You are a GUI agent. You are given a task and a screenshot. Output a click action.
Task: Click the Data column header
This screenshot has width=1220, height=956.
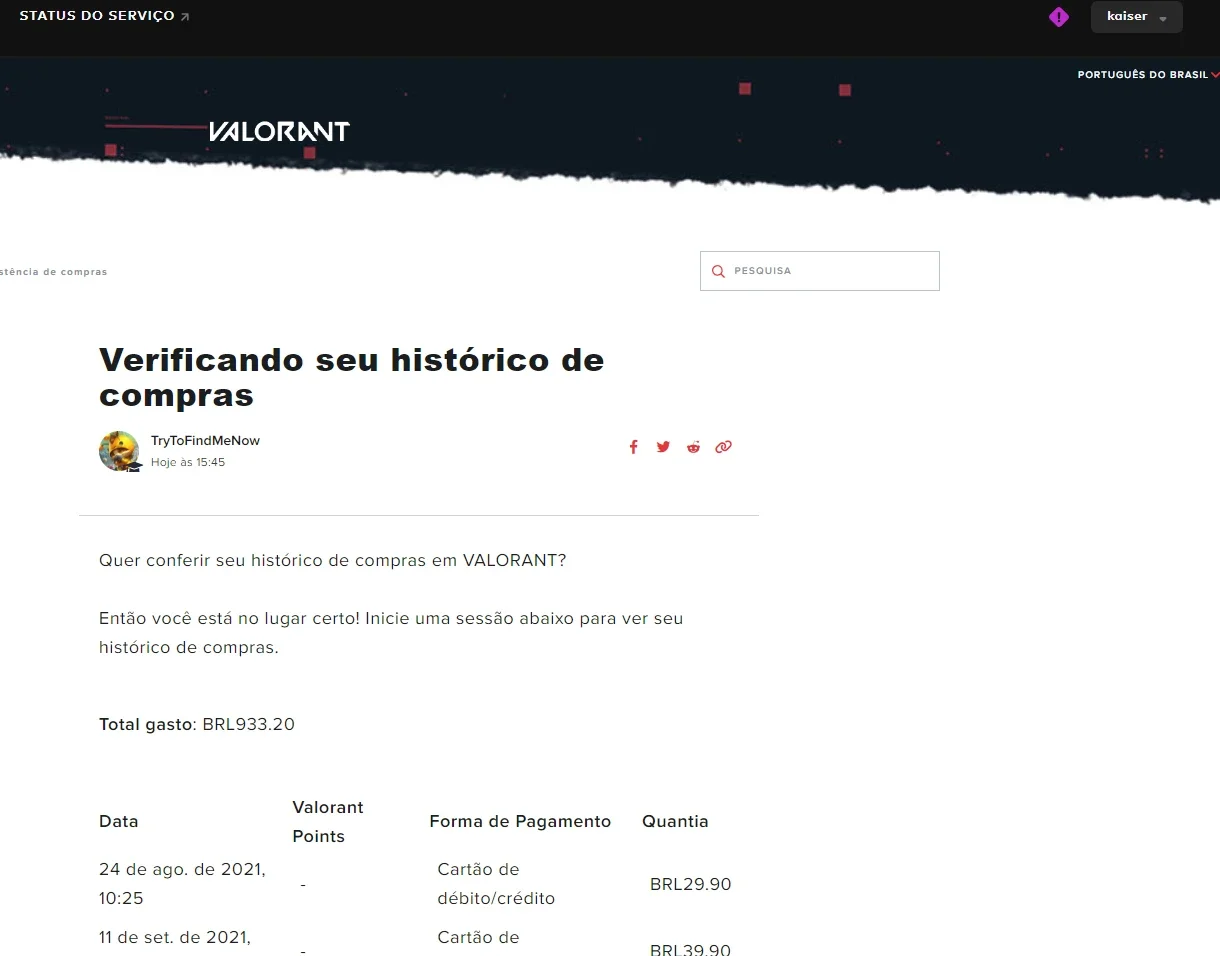tap(119, 822)
